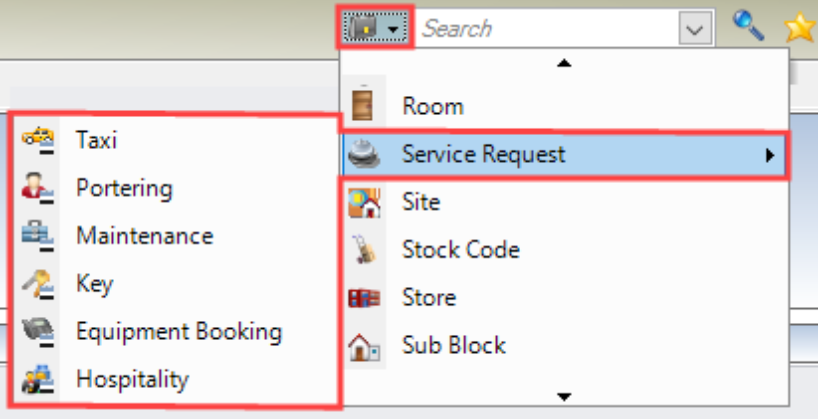Click the Key icon in submenu
The width and height of the screenshot is (818, 419).
tap(38, 284)
